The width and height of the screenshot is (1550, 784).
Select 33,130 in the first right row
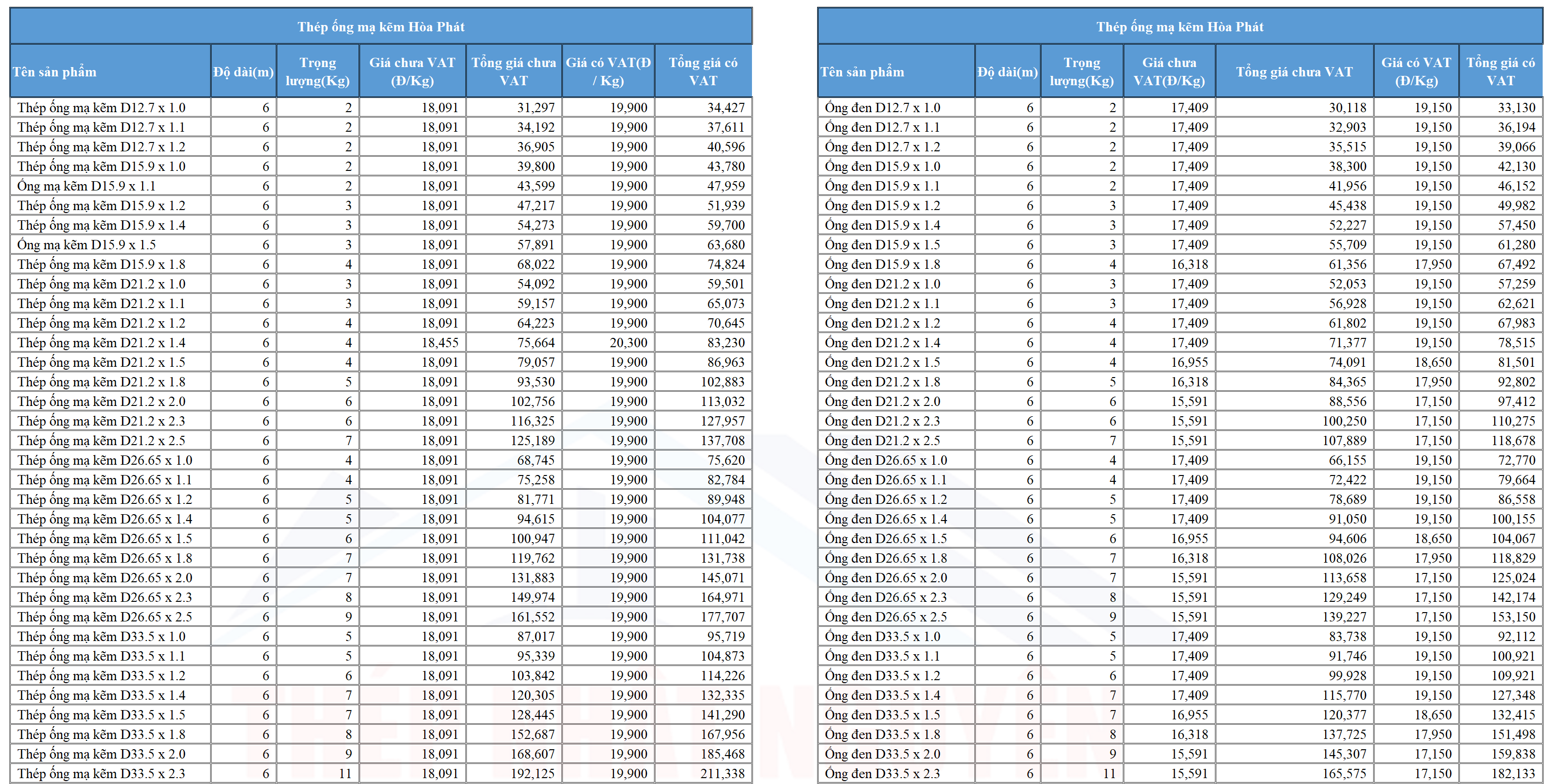(x=1516, y=108)
